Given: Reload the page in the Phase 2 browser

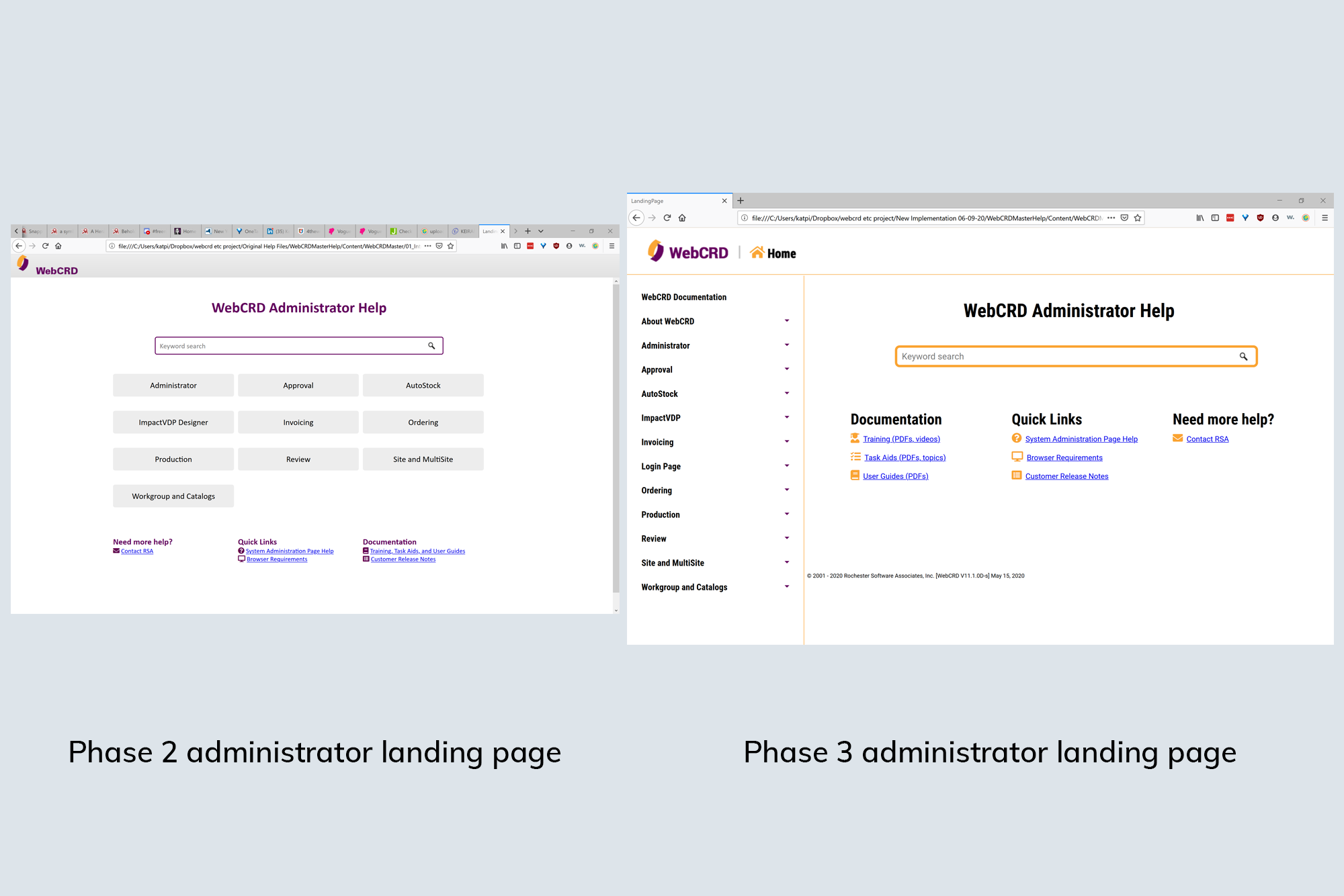Looking at the screenshot, I should [x=46, y=246].
